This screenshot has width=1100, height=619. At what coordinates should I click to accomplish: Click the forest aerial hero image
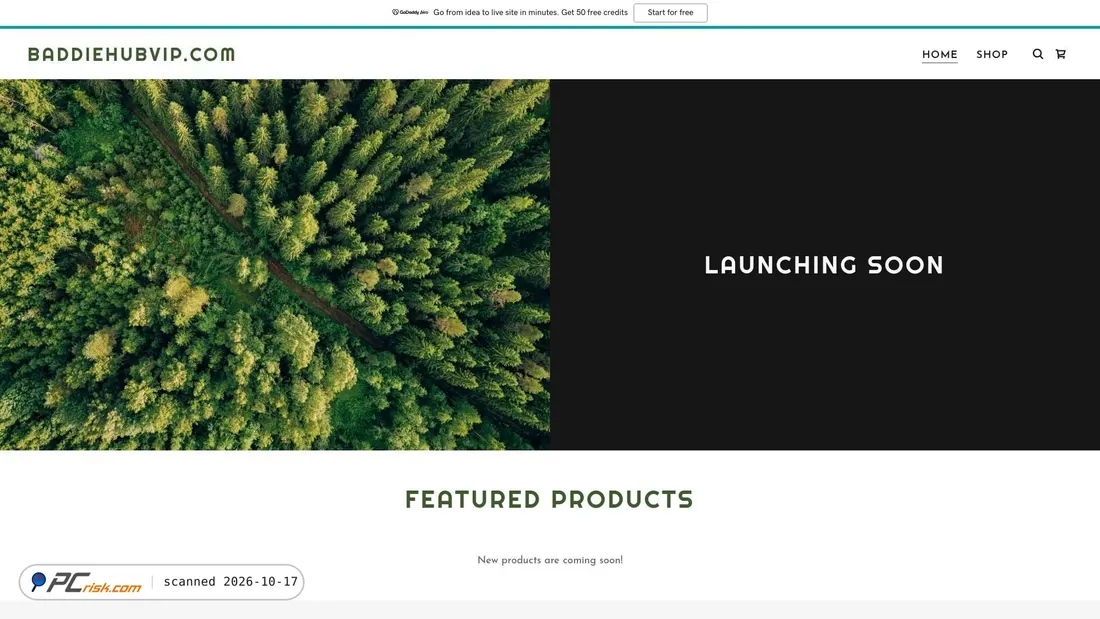coord(275,265)
